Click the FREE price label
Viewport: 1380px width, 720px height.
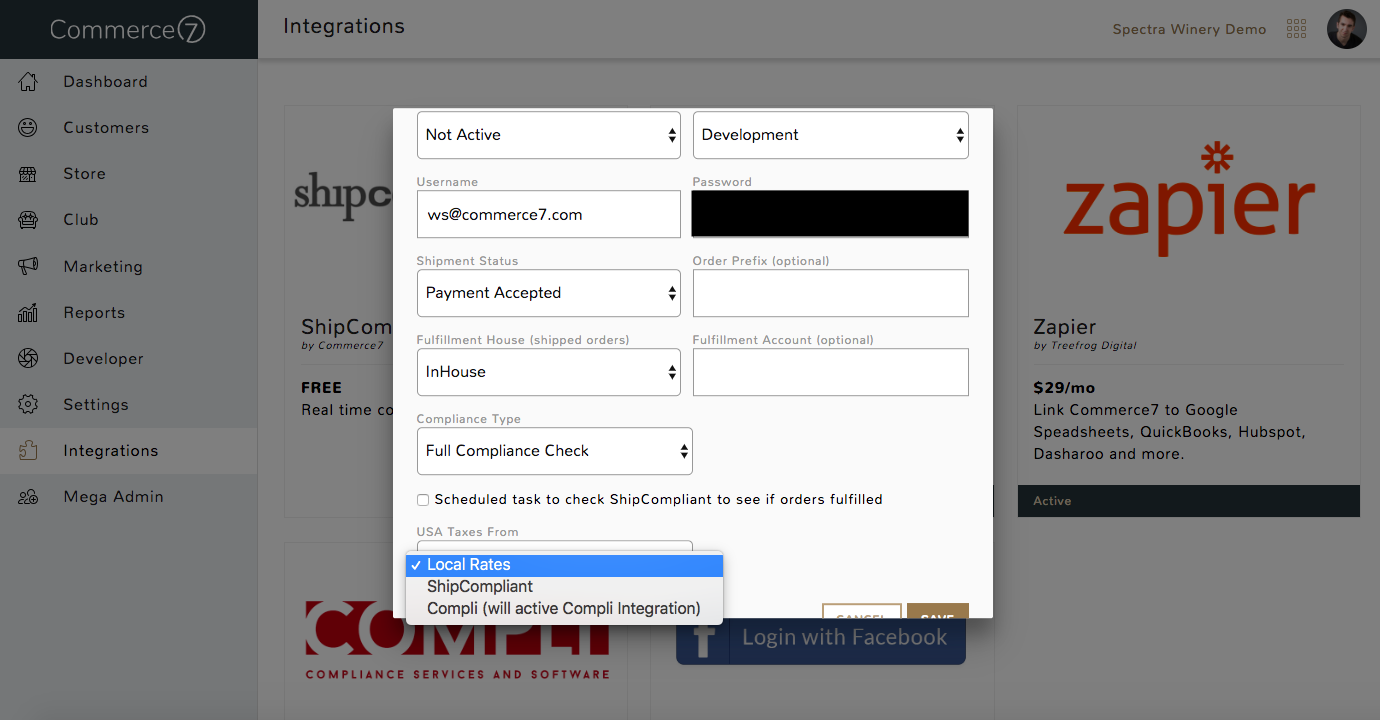[x=321, y=388]
